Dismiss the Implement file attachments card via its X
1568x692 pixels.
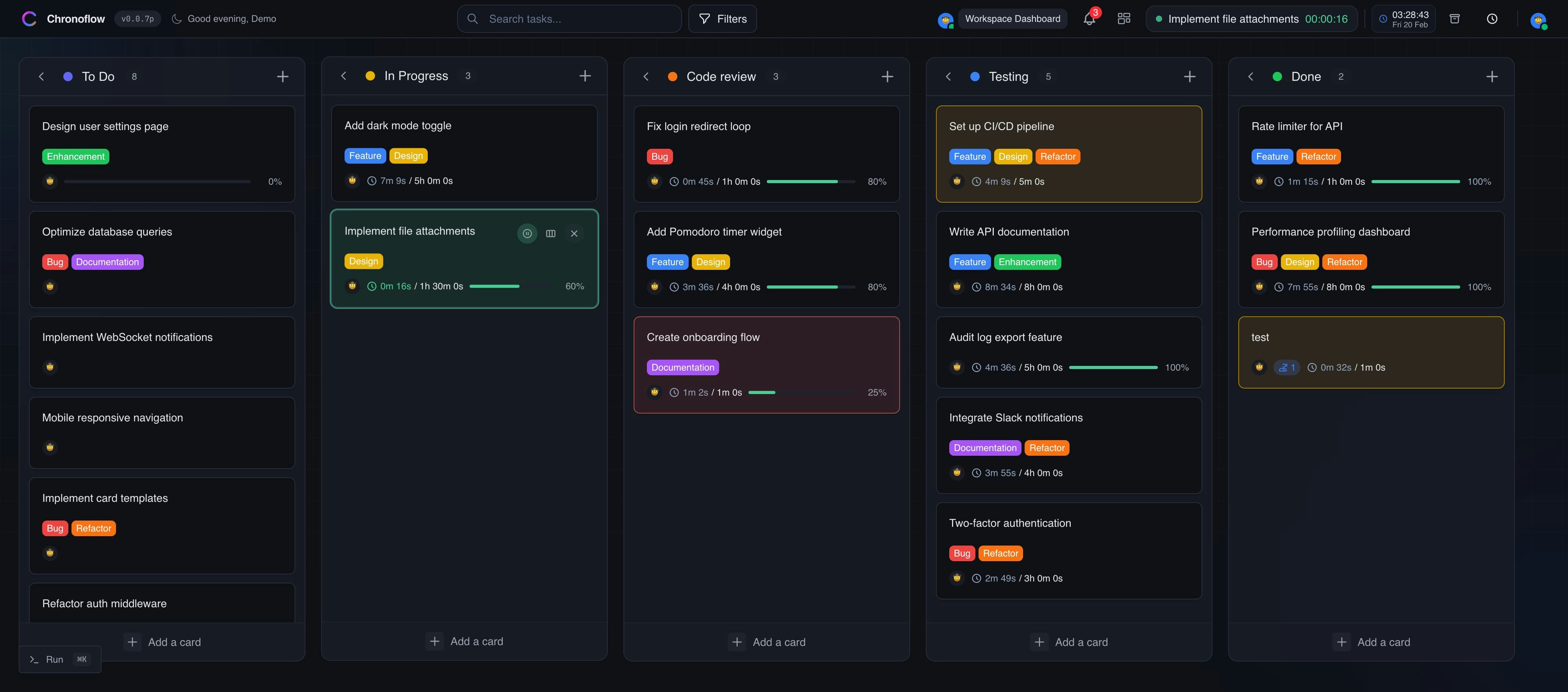tap(574, 233)
